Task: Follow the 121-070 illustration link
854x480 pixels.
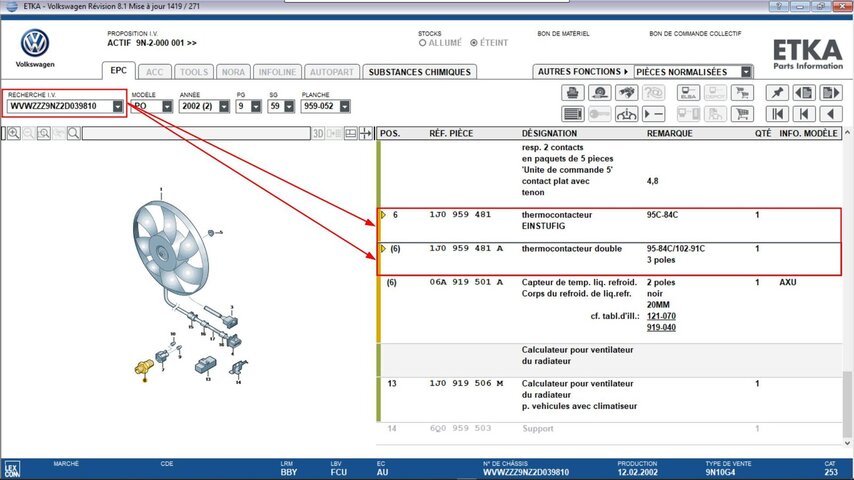Action: tap(661, 316)
